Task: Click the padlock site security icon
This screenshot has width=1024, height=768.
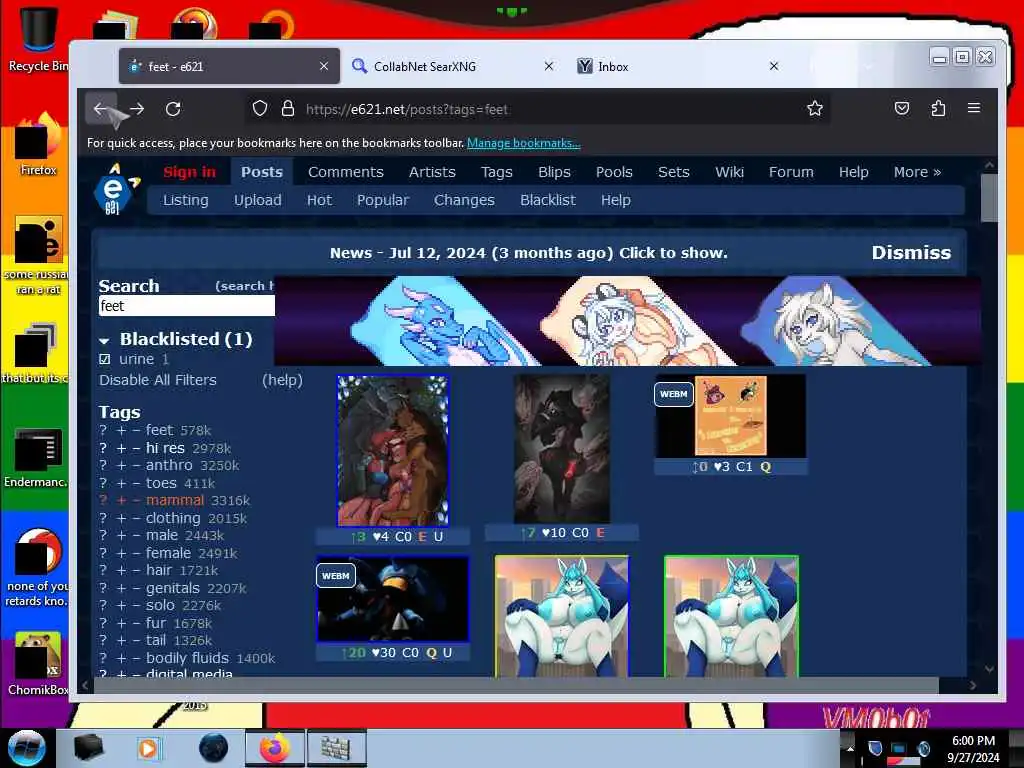Action: [287, 108]
